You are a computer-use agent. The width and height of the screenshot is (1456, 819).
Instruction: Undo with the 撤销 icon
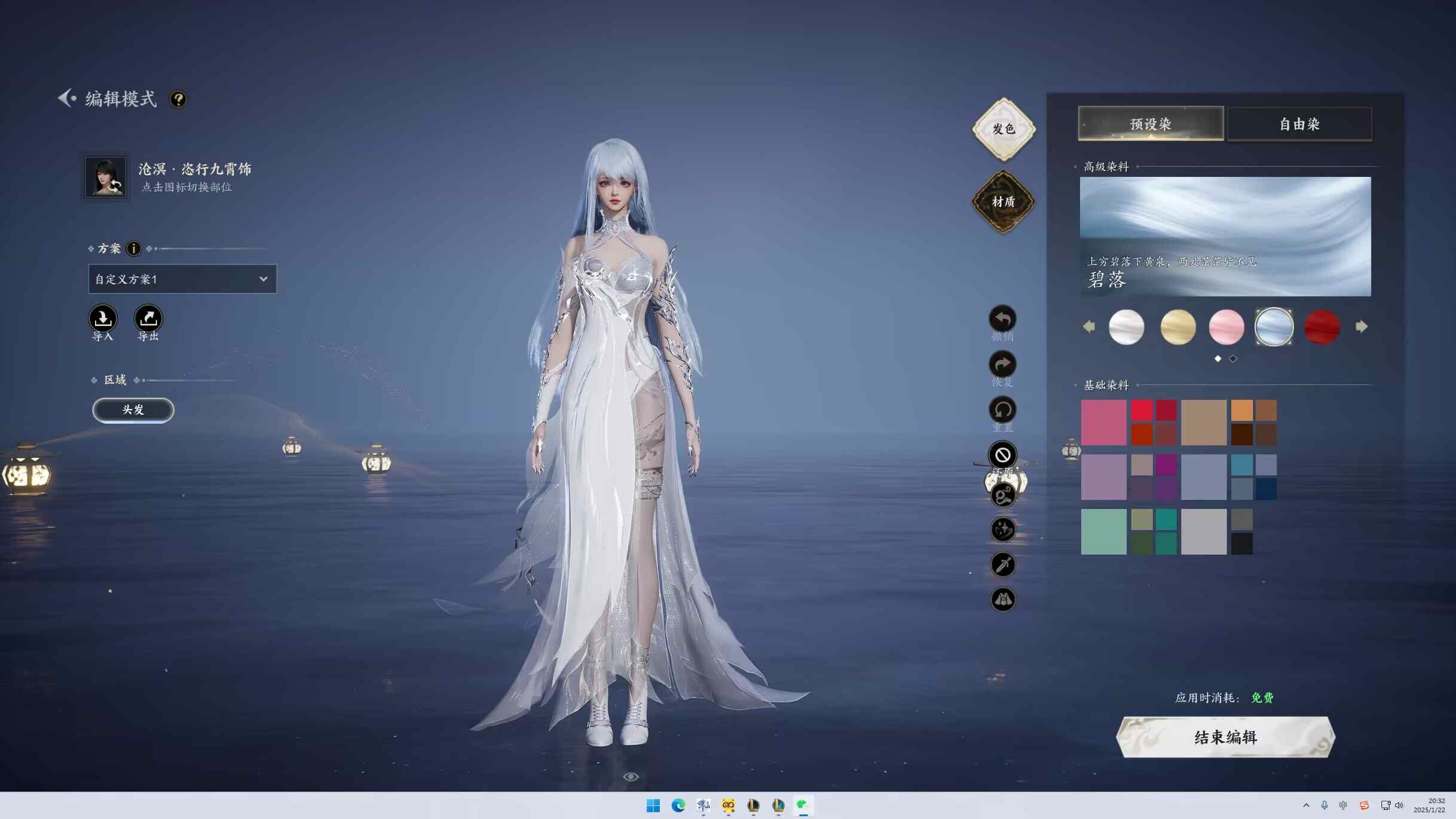[1002, 319]
